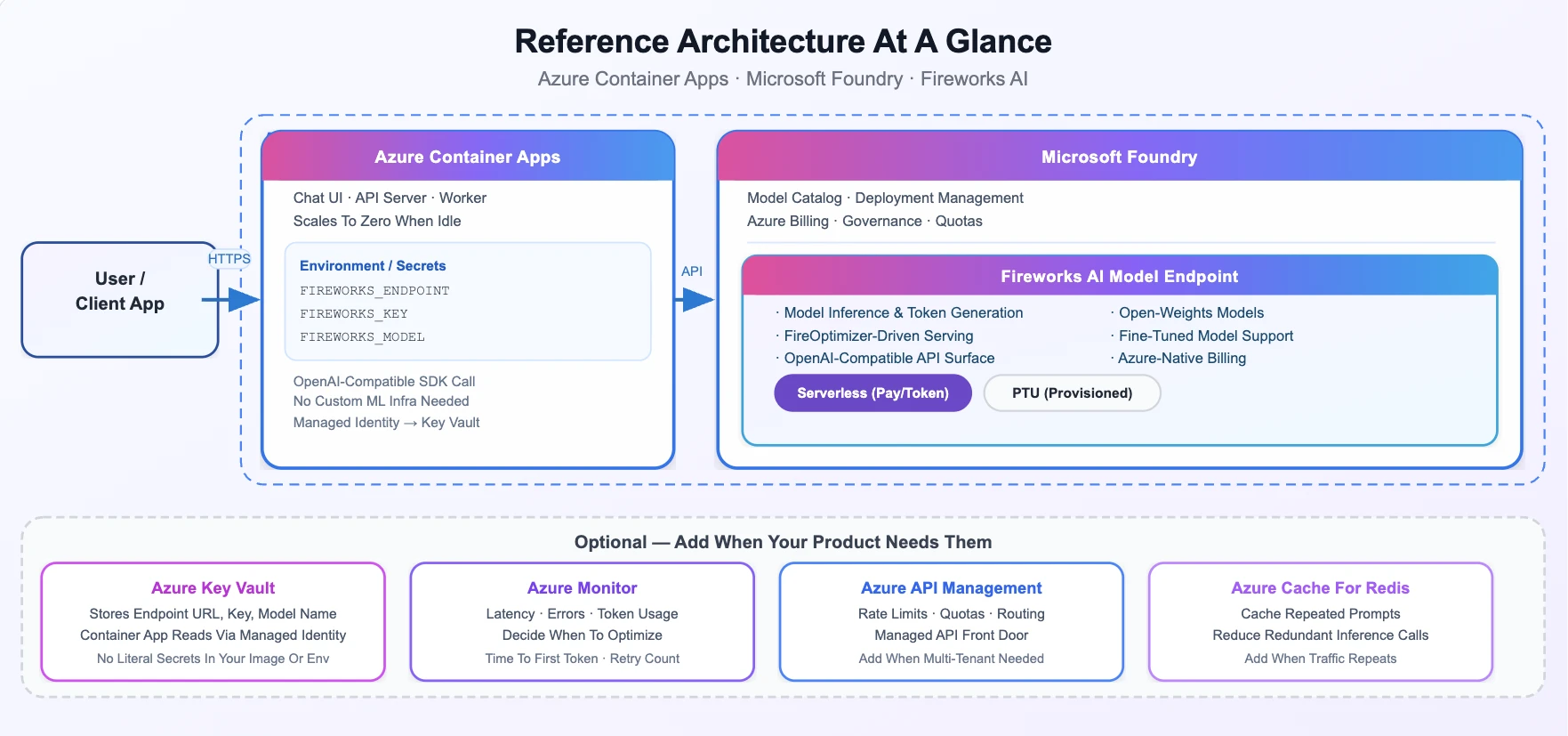The image size is (1568, 736).
Task: Click 'Model Catalog · Deployment Management' text
Action: pos(885,198)
